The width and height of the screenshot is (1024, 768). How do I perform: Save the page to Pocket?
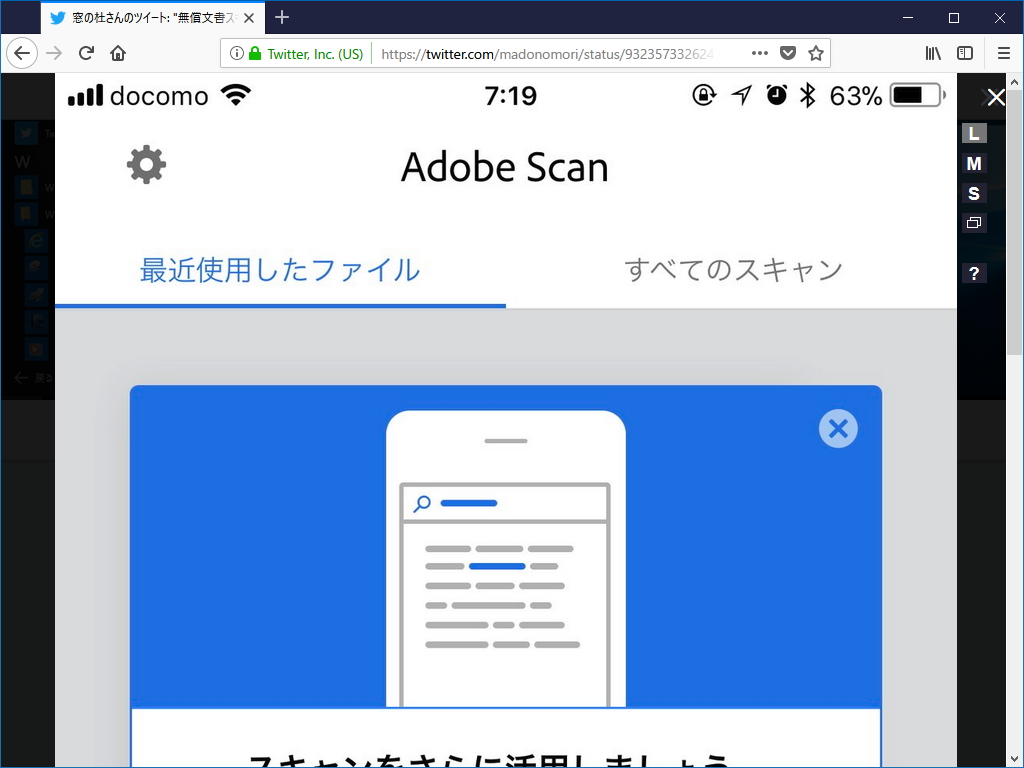pyautogui.click(x=789, y=53)
